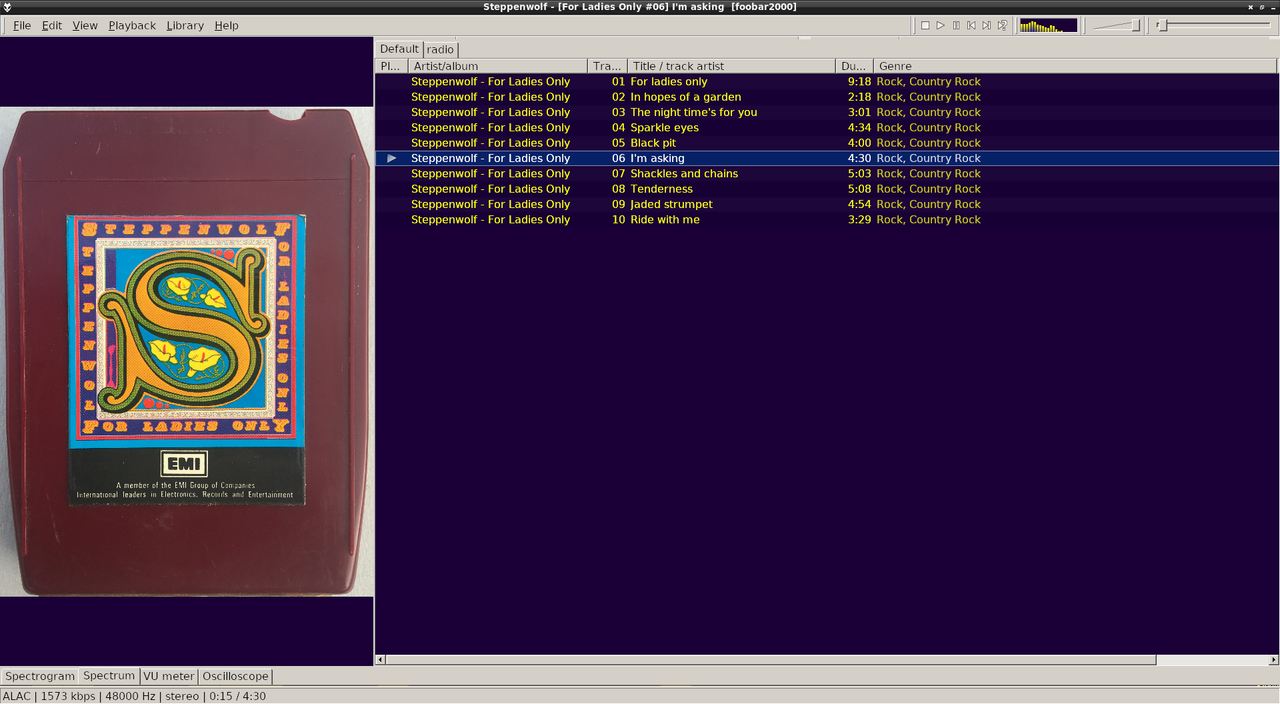Select track 02 In hopes of a garden
This screenshot has width=1280, height=704.
827,97
